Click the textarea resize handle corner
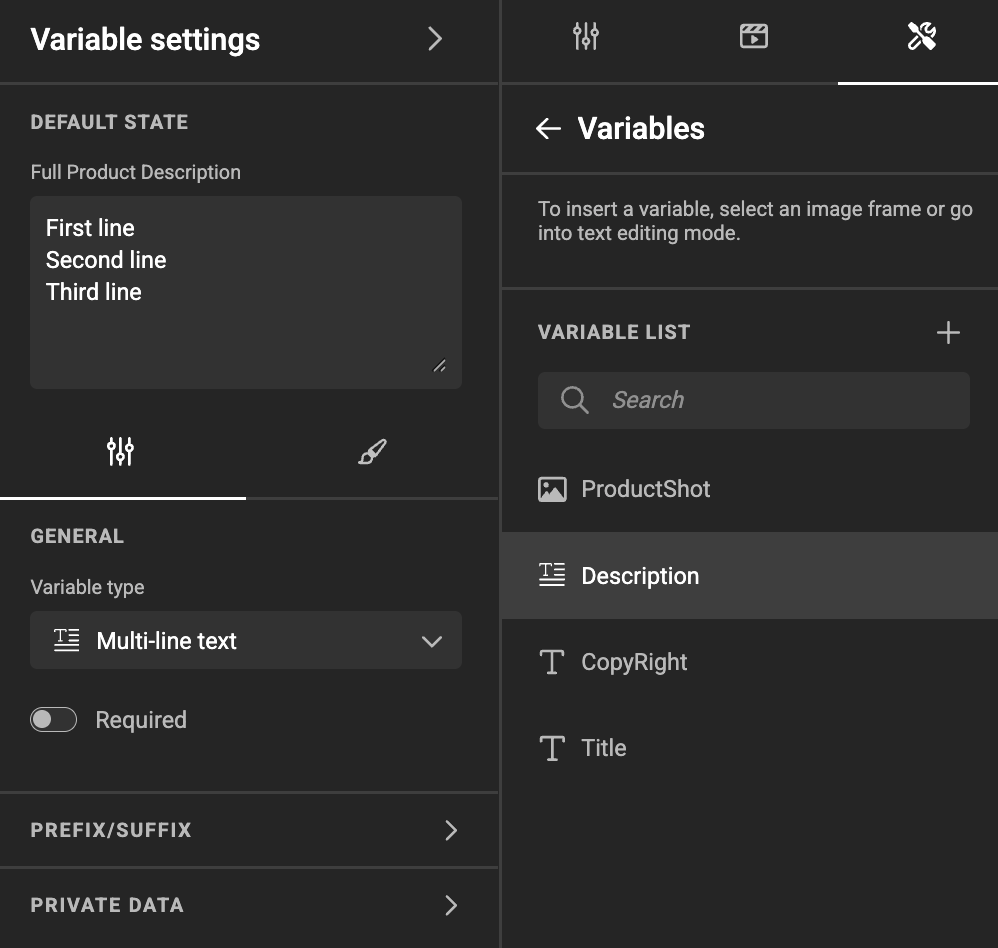 (x=440, y=365)
